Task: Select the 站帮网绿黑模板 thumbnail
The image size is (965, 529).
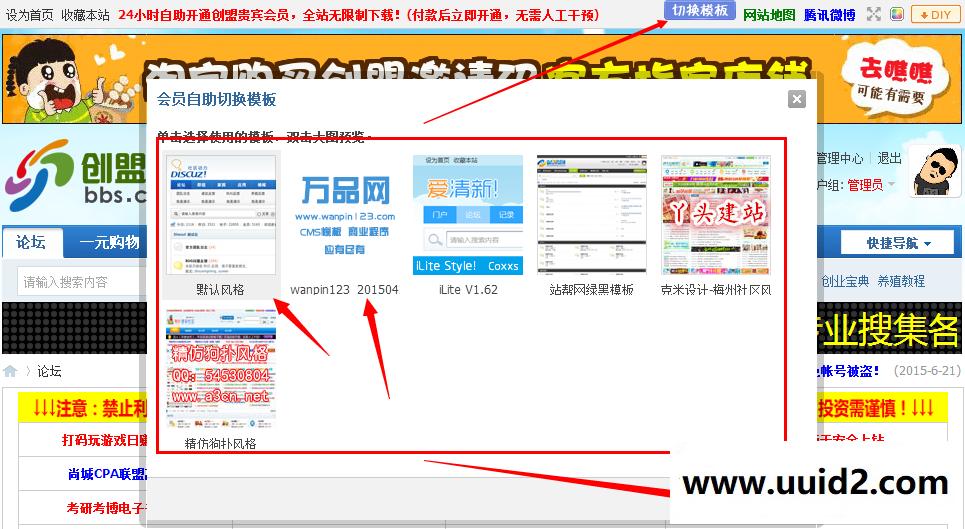Action: point(591,215)
